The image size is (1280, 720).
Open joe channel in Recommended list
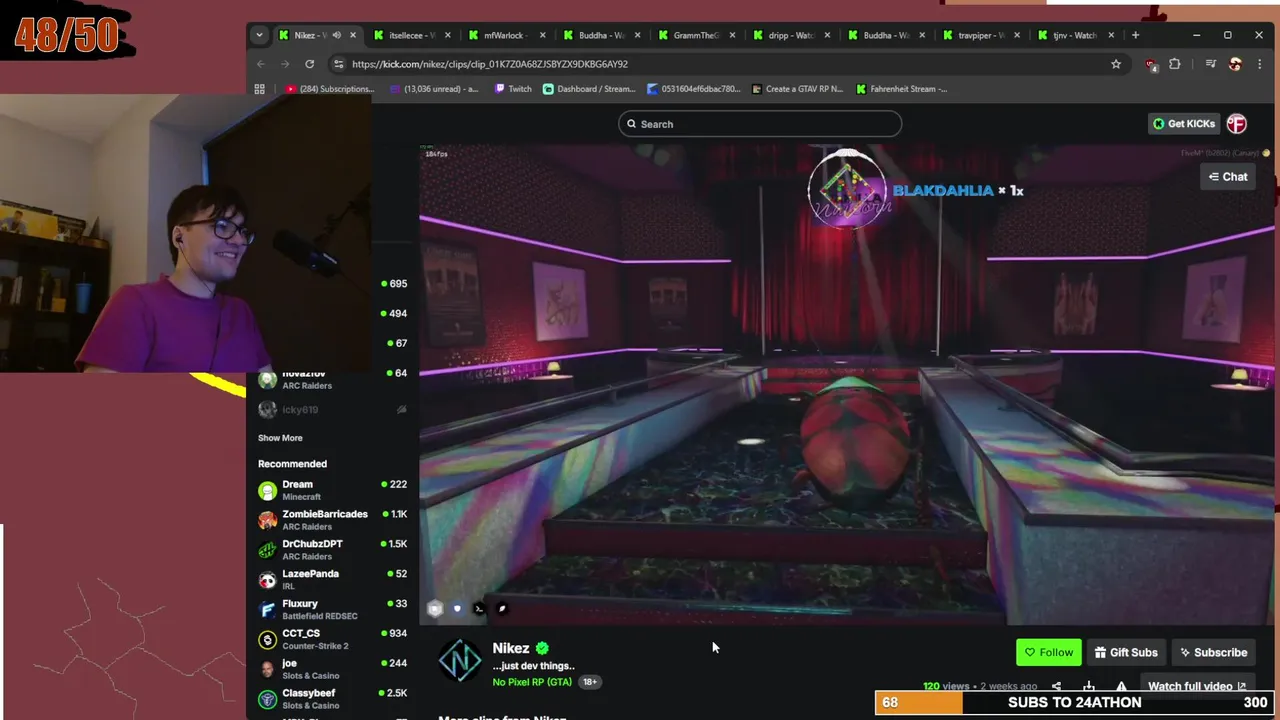point(332,669)
